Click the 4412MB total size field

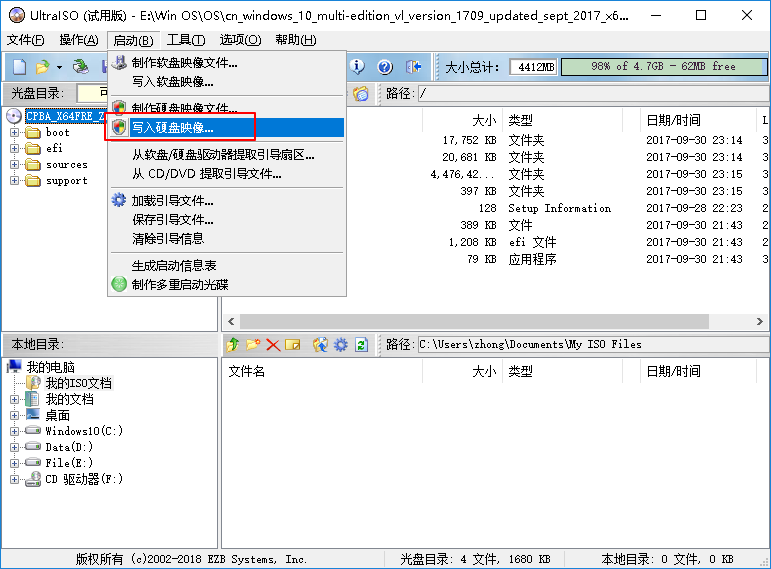(533, 67)
